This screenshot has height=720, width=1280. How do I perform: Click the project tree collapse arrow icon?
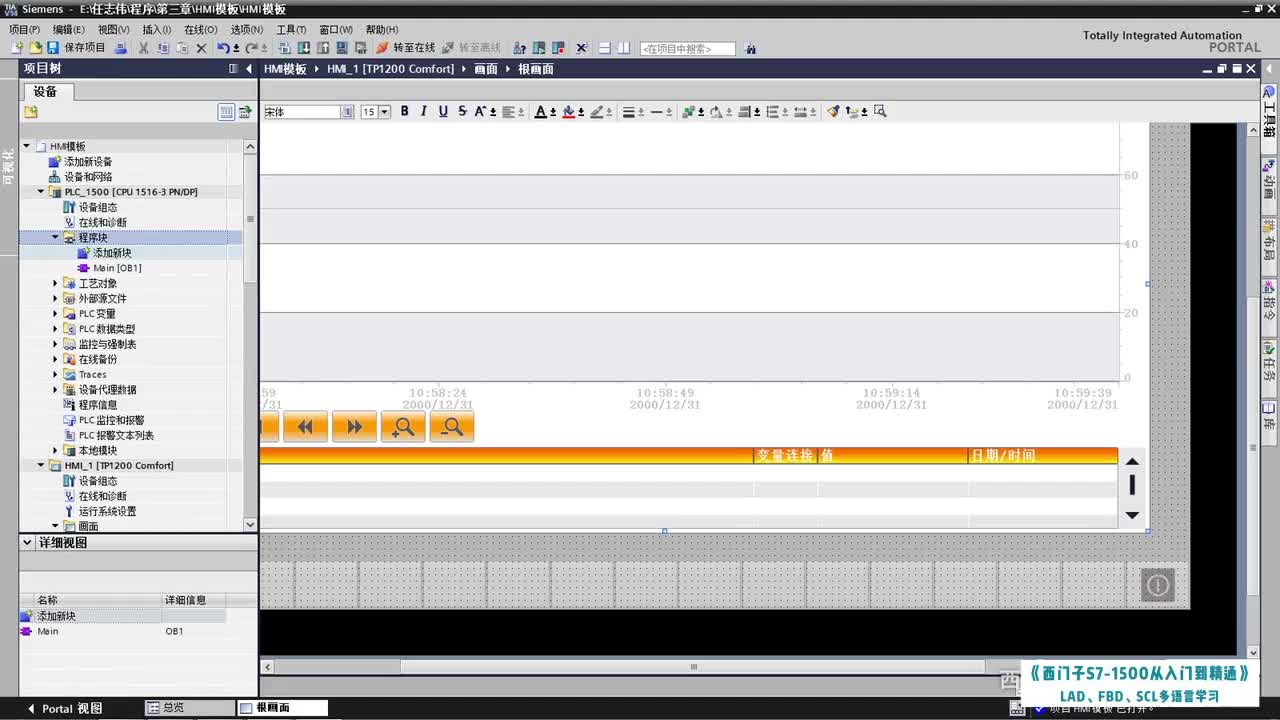tap(248, 69)
